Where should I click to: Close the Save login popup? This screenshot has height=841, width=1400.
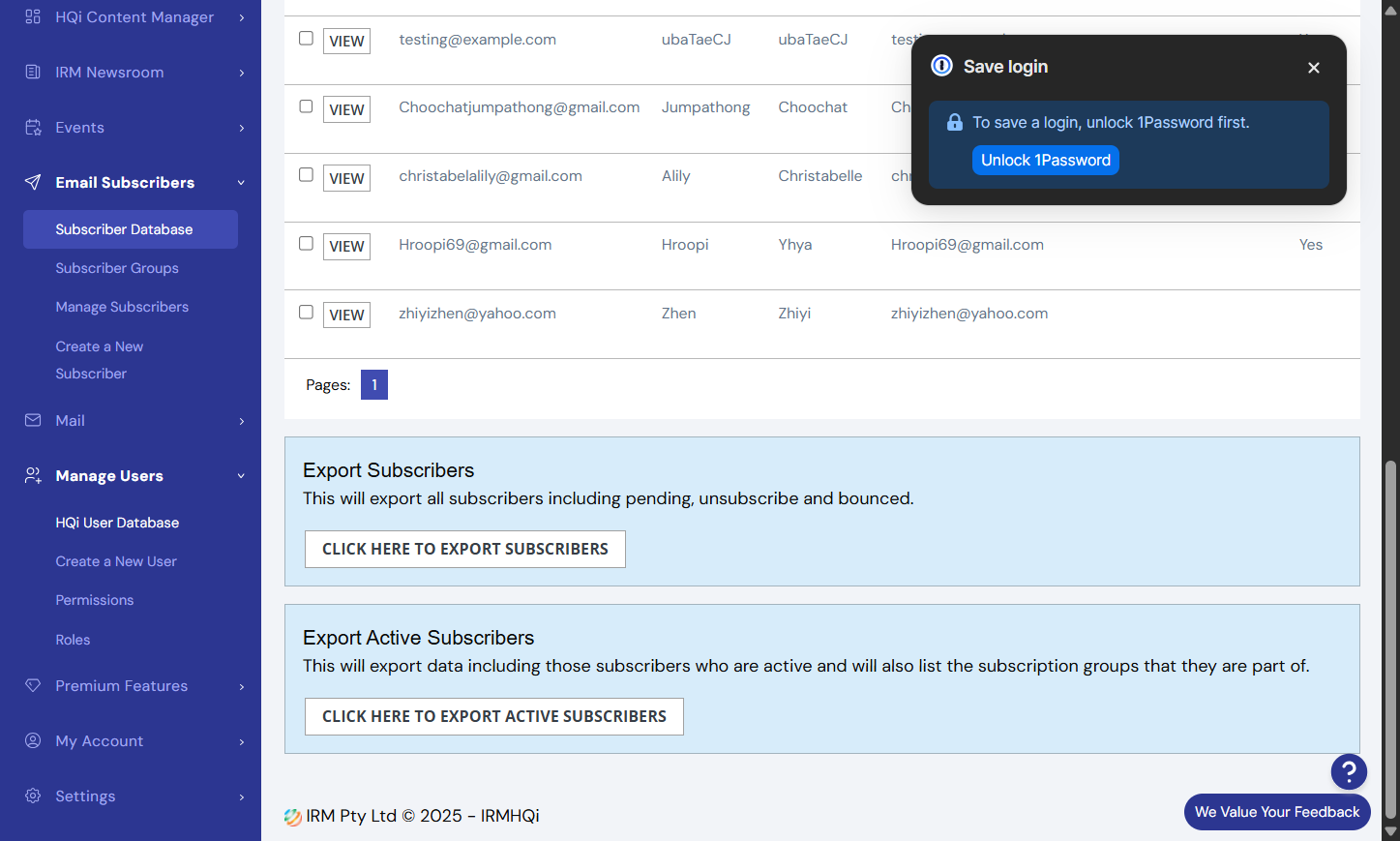tap(1314, 68)
